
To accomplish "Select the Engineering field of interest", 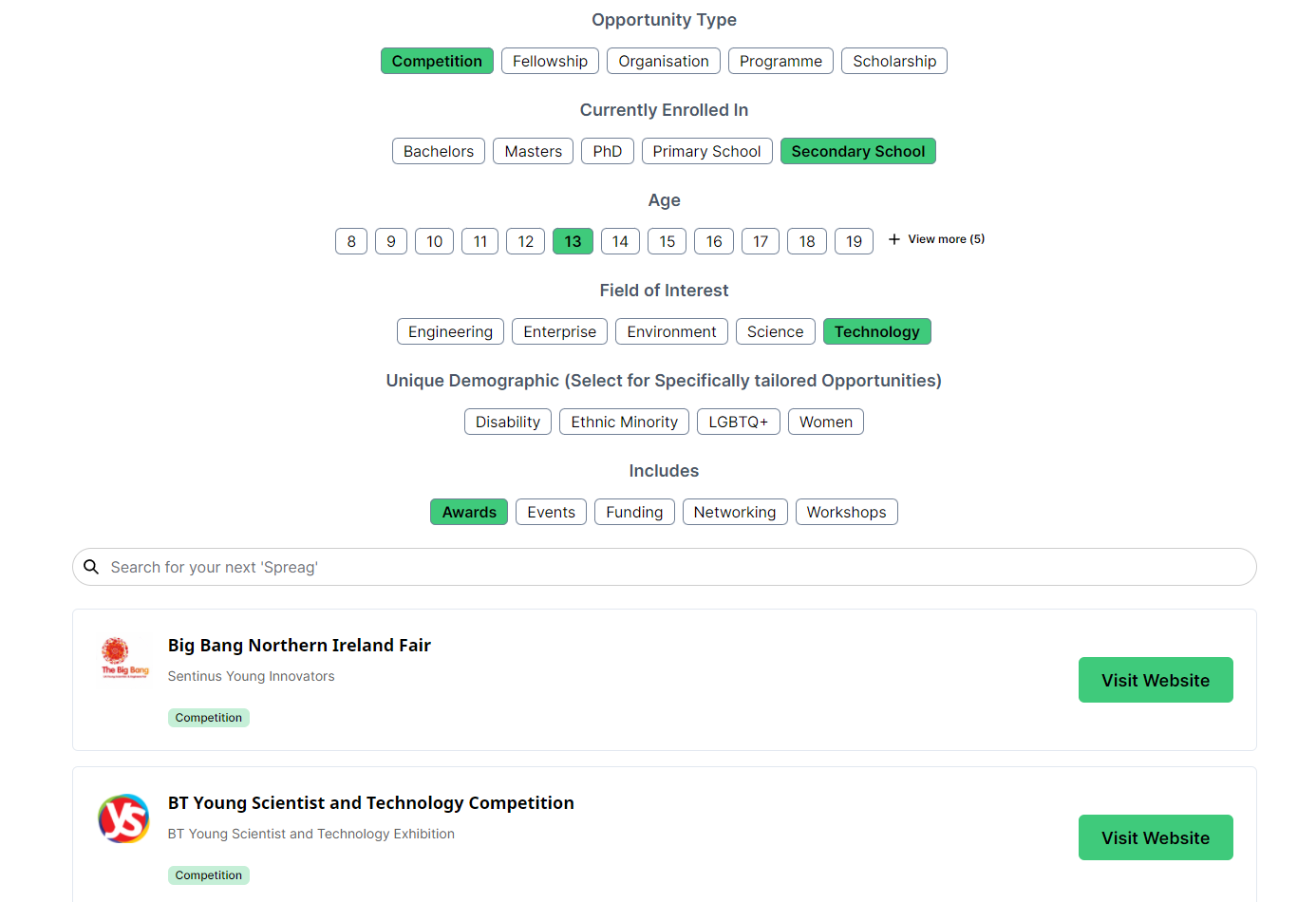I will (450, 331).
